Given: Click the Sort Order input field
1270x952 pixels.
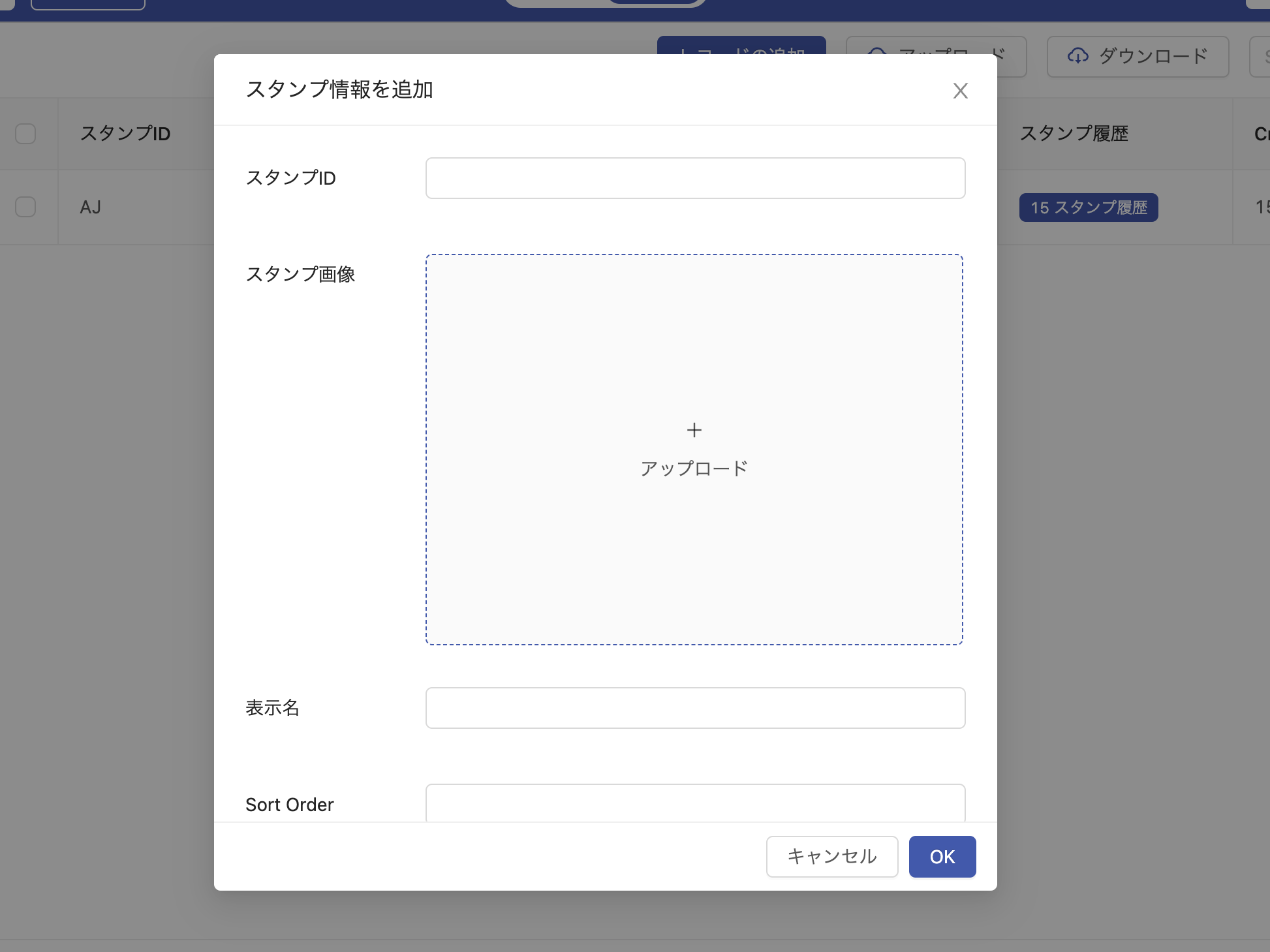Looking at the screenshot, I should pyautogui.click(x=695, y=803).
